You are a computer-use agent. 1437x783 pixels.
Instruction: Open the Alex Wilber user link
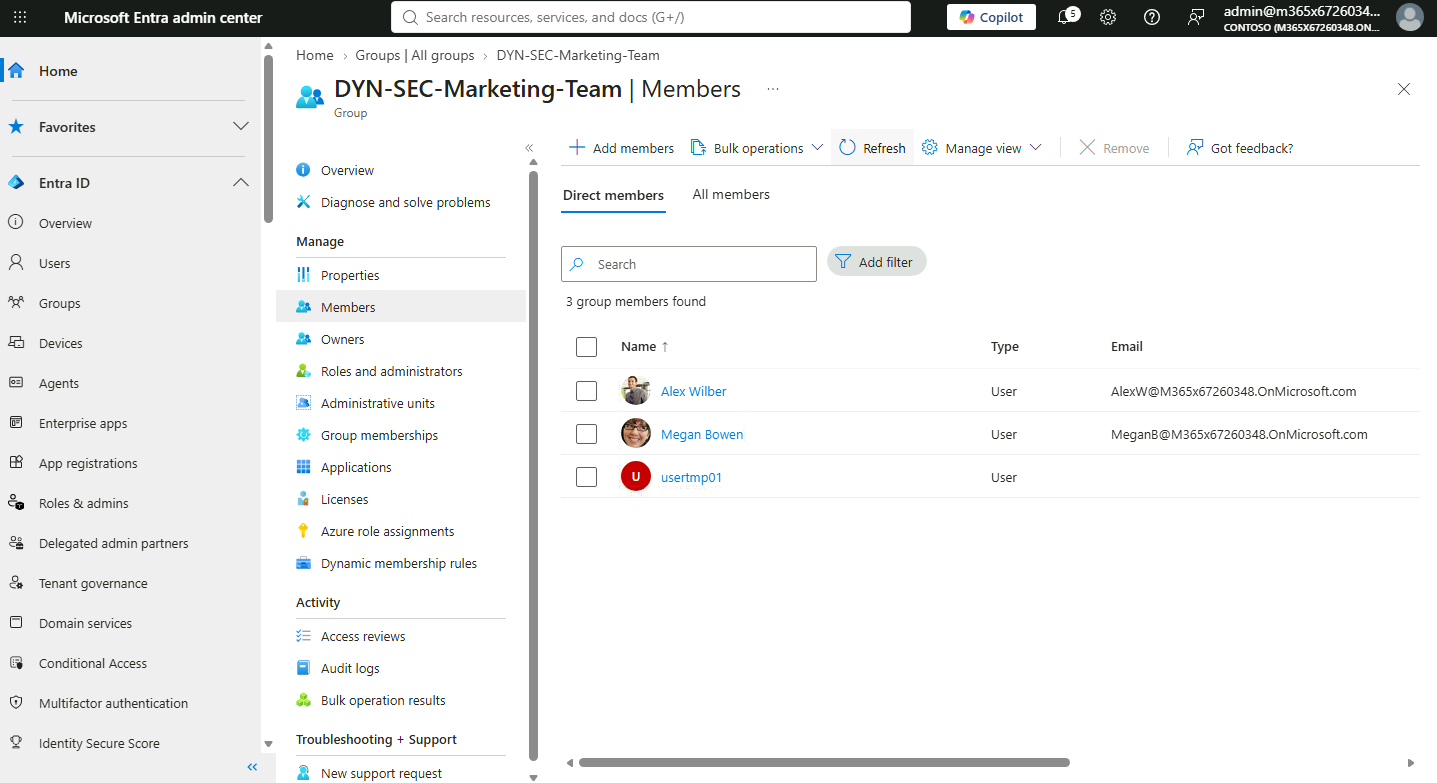coord(693,391)
